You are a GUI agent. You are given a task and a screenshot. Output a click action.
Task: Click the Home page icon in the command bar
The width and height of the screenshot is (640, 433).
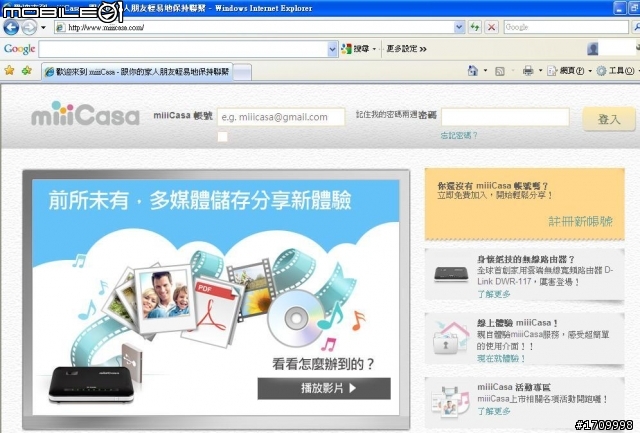[x=473, y=71]
